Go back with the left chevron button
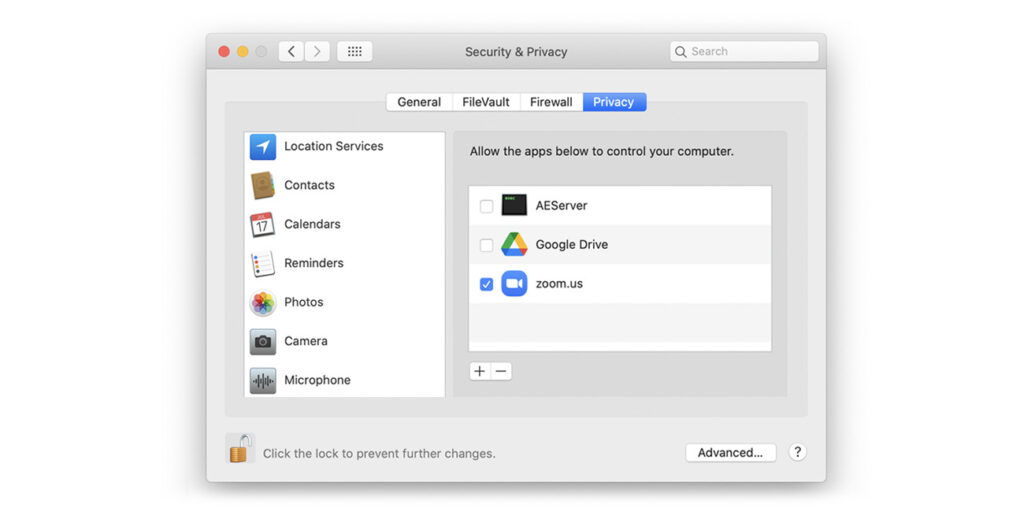This screenshot has height=512, width=1024. coord(291,52)
